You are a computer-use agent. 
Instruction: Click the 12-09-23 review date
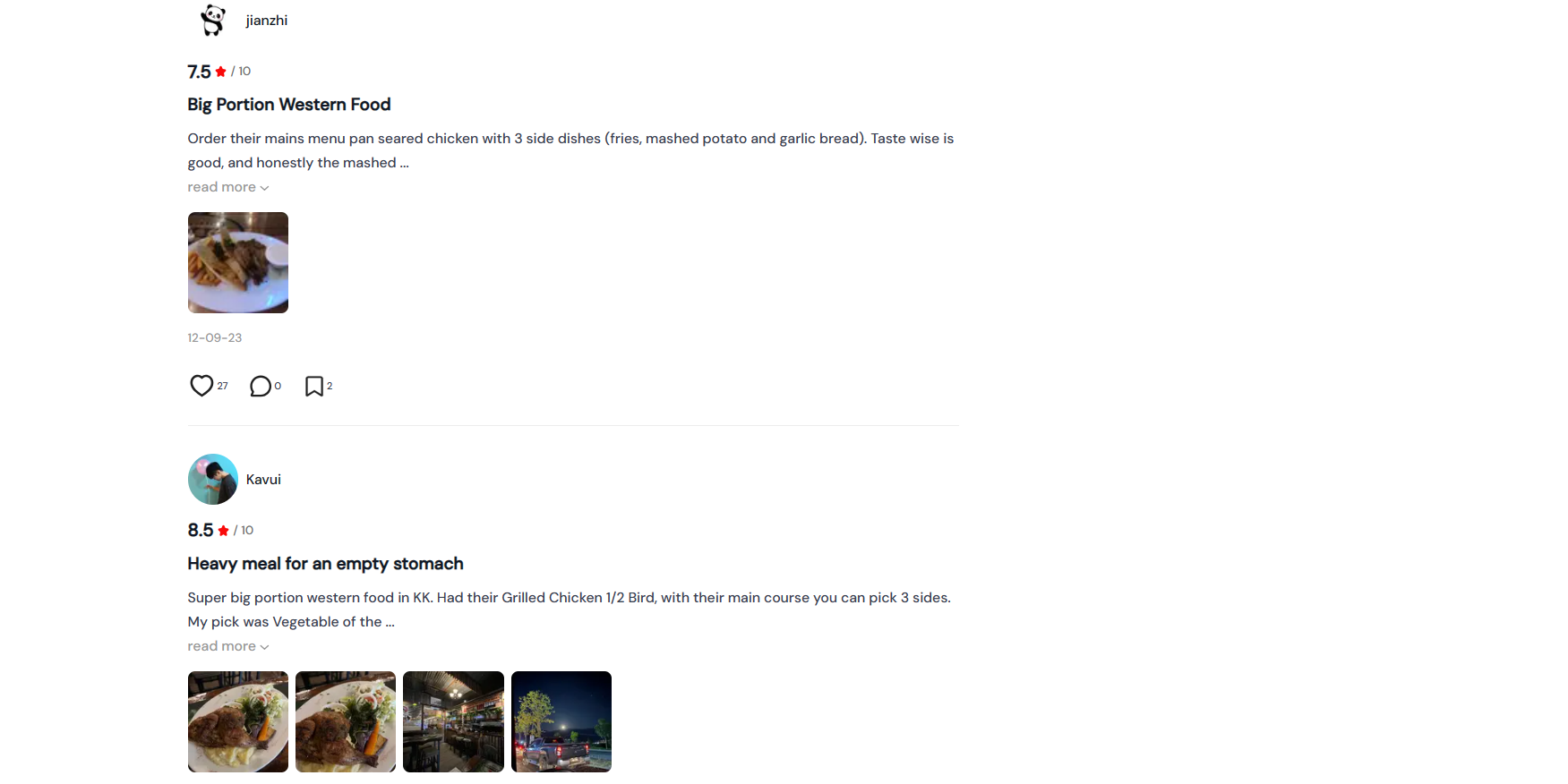(215, 337)
